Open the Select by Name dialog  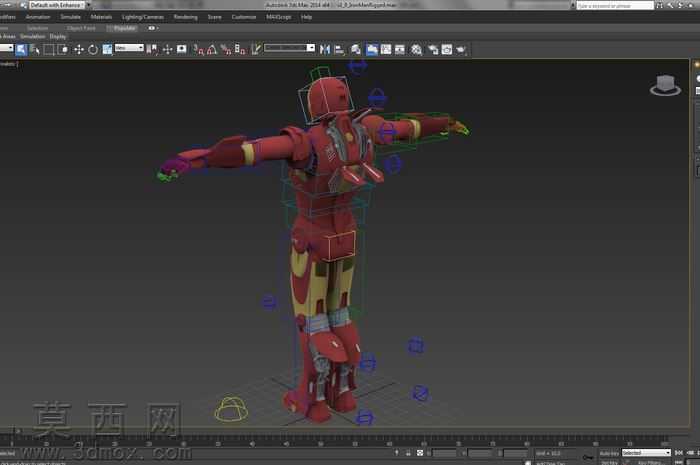pos(35,50)
